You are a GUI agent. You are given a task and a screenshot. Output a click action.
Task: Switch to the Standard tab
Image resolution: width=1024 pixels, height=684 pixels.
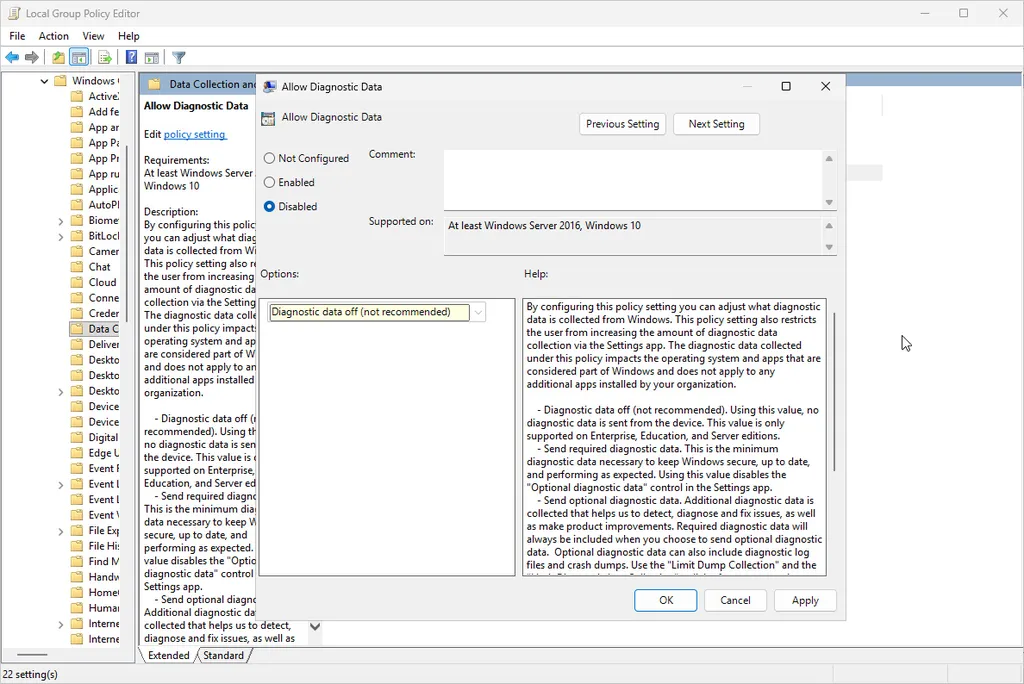[x=224, y=655]
